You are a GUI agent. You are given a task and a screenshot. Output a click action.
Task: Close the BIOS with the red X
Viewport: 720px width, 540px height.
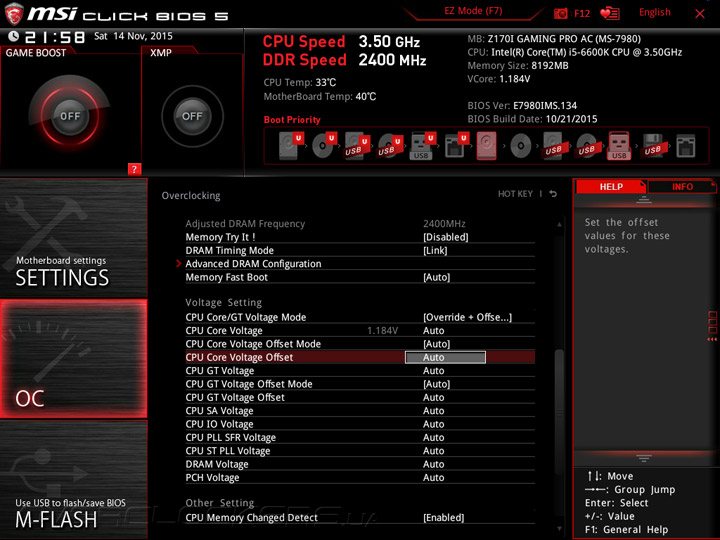[x=700, y=14]
